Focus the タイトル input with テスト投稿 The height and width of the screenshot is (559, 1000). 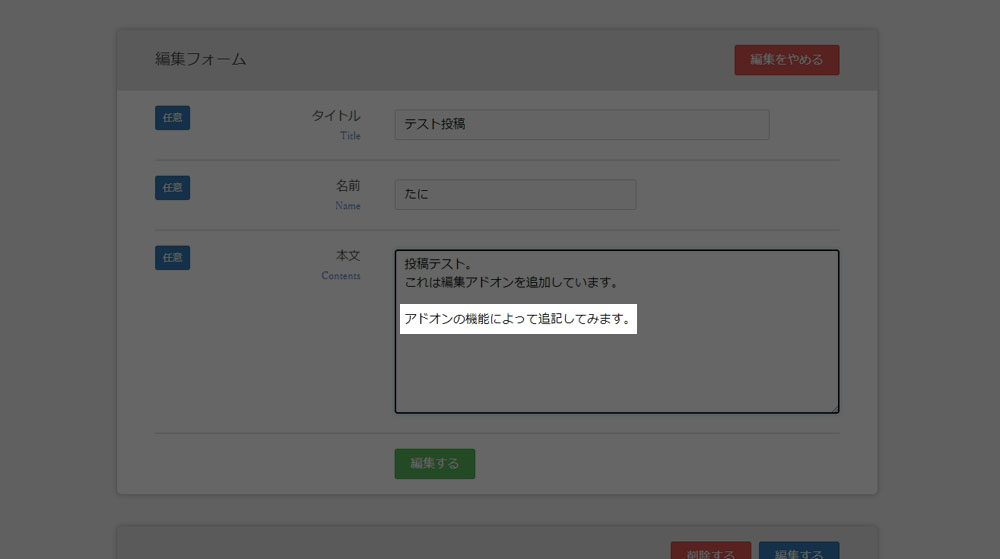pos(582,124)
